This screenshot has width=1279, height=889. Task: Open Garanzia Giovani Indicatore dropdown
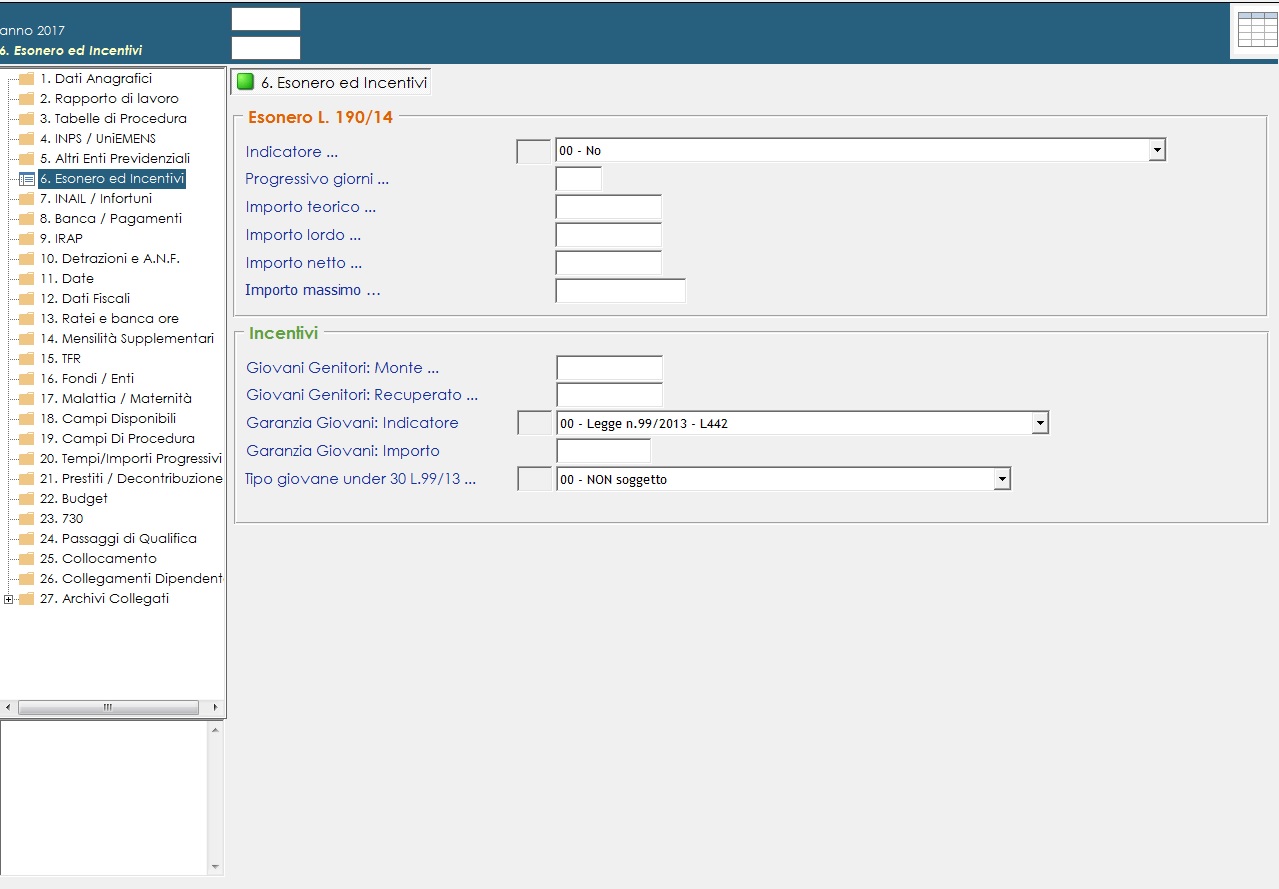pyautogui.click(x=1040, y=423)
